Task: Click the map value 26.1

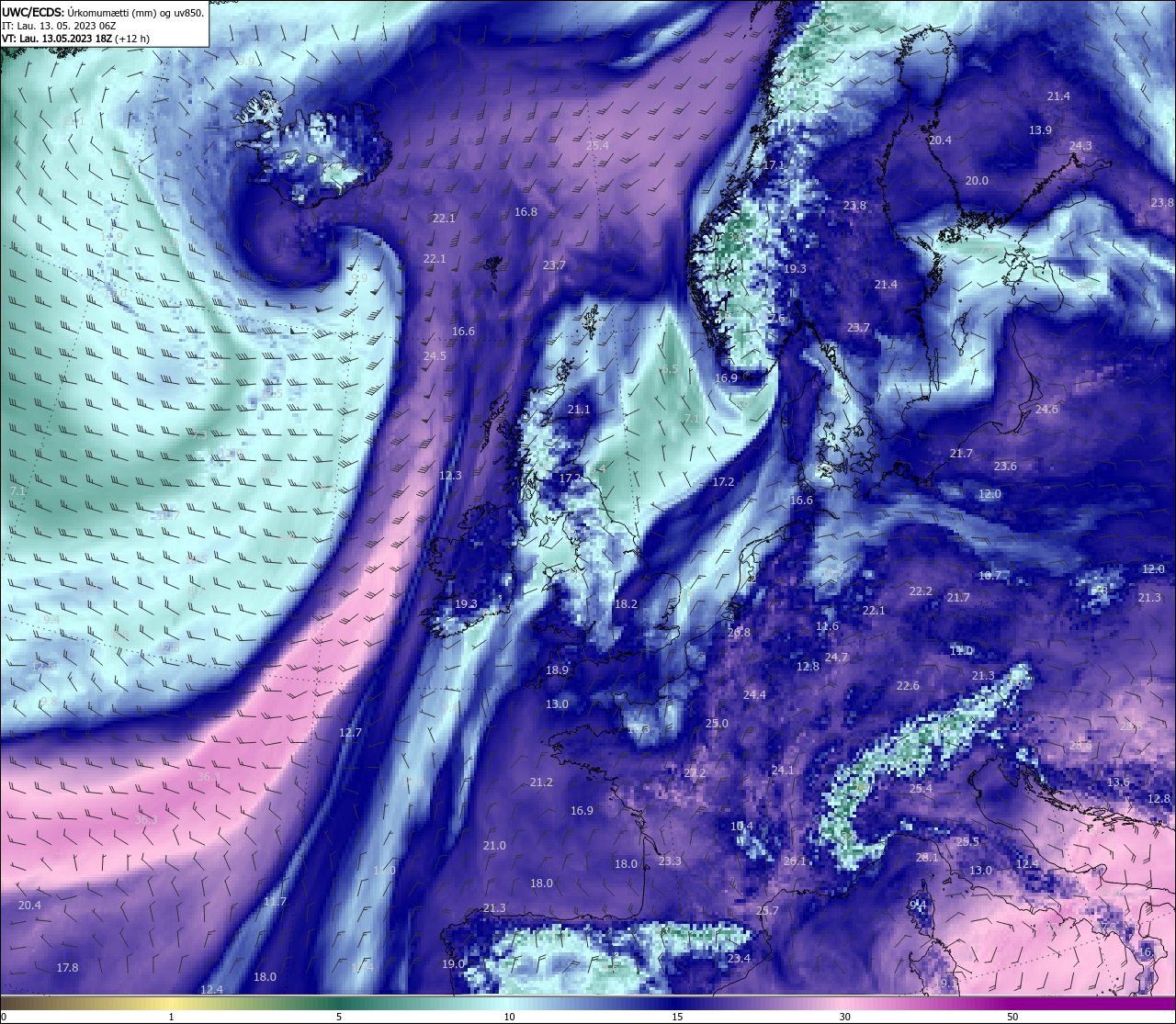Action: [x=795, y=861]
